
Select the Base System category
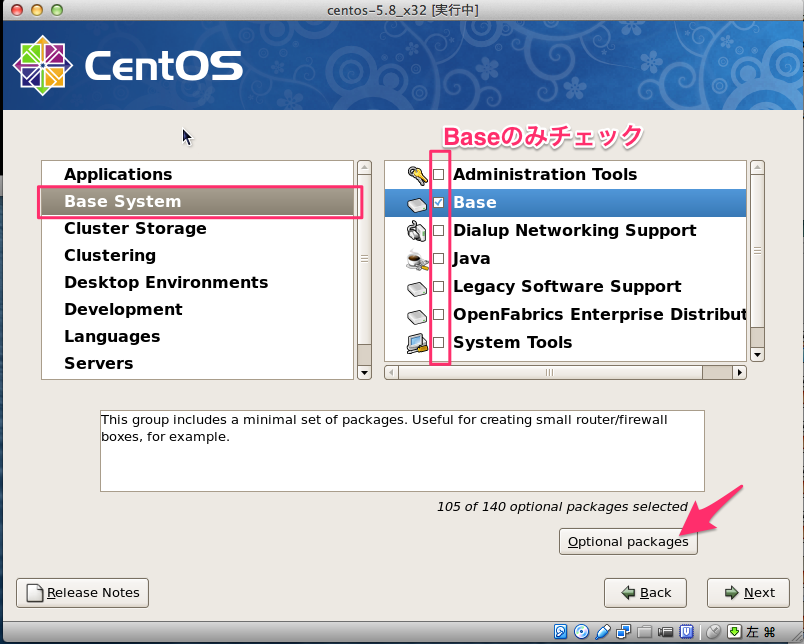coord(197,202)
